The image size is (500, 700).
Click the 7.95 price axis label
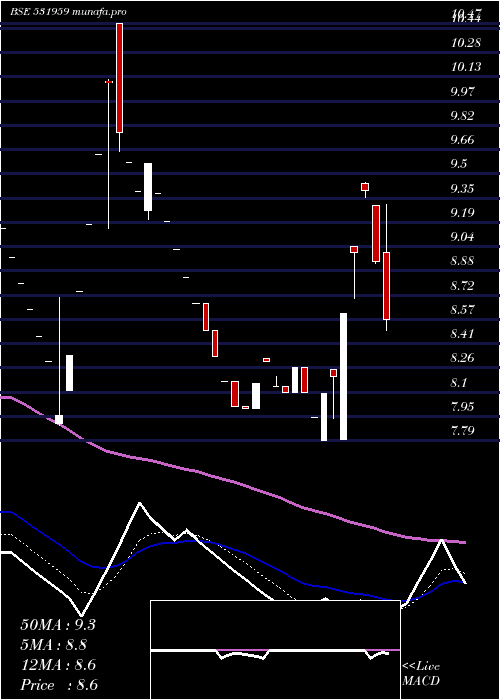(x=462, y=407)
